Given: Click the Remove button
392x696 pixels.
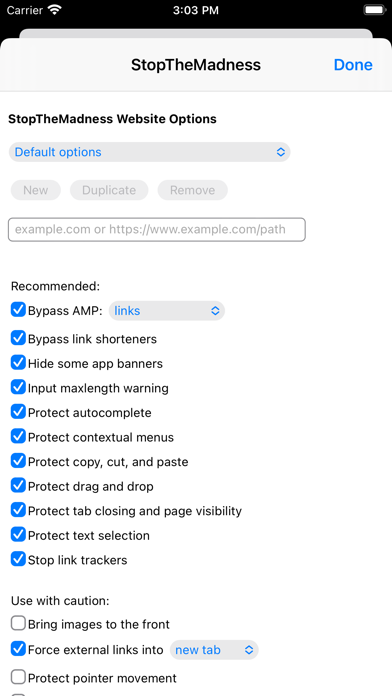Looking at the screenshot, I should pos(192,190).
